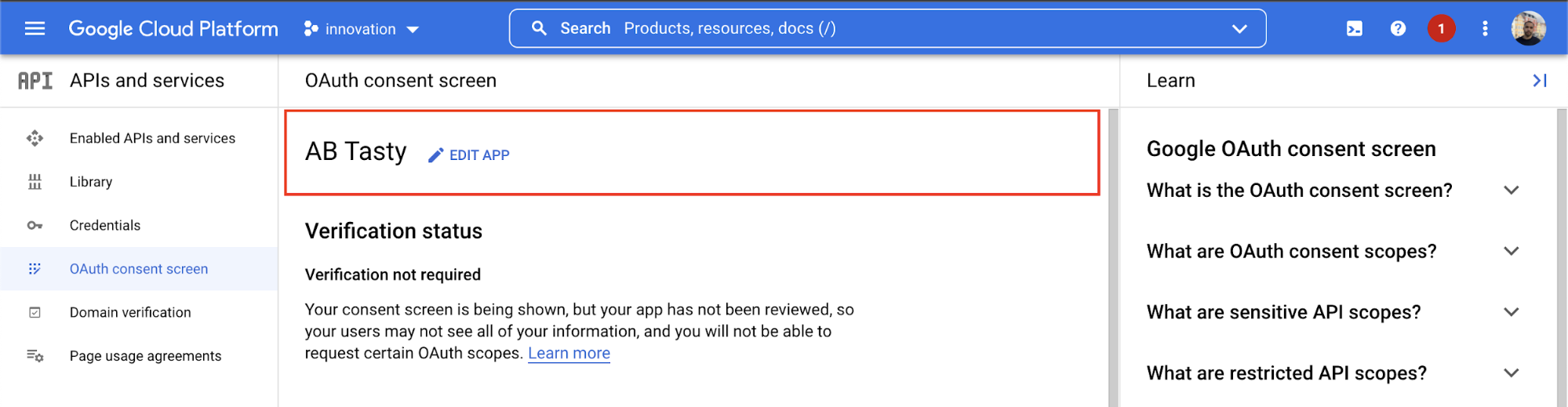Open the help question mark icon
This screenshot has height=407, width=1568.
1398,29
